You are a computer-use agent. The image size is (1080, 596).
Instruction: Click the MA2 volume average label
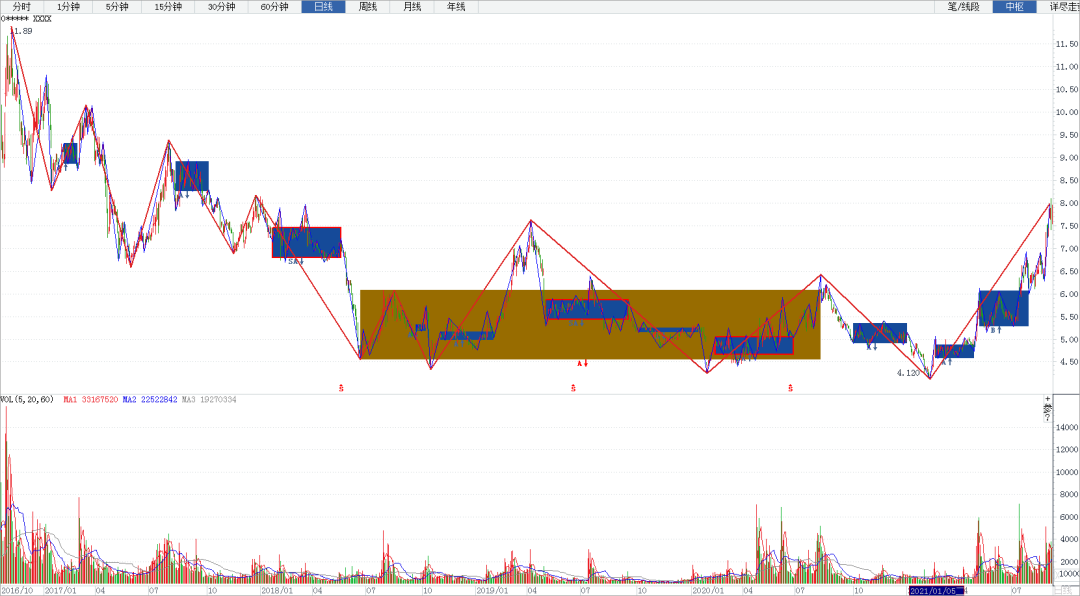pos(150,400)
